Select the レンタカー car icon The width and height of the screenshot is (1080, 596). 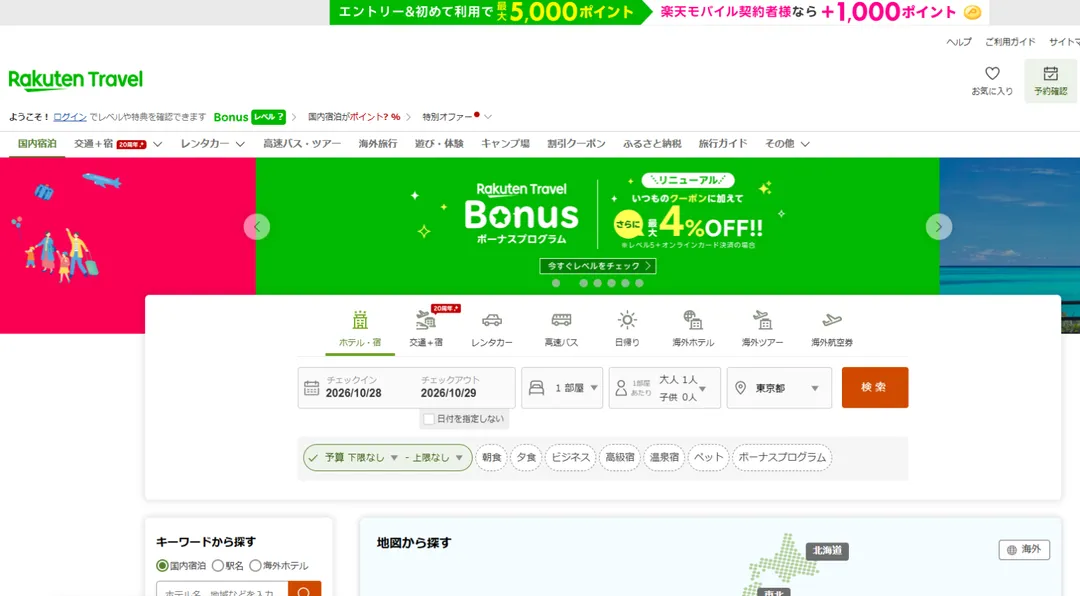492,320
